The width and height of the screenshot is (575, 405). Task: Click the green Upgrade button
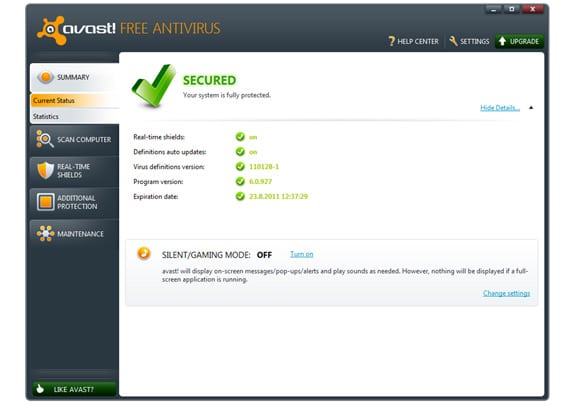(x=519, y=41)
